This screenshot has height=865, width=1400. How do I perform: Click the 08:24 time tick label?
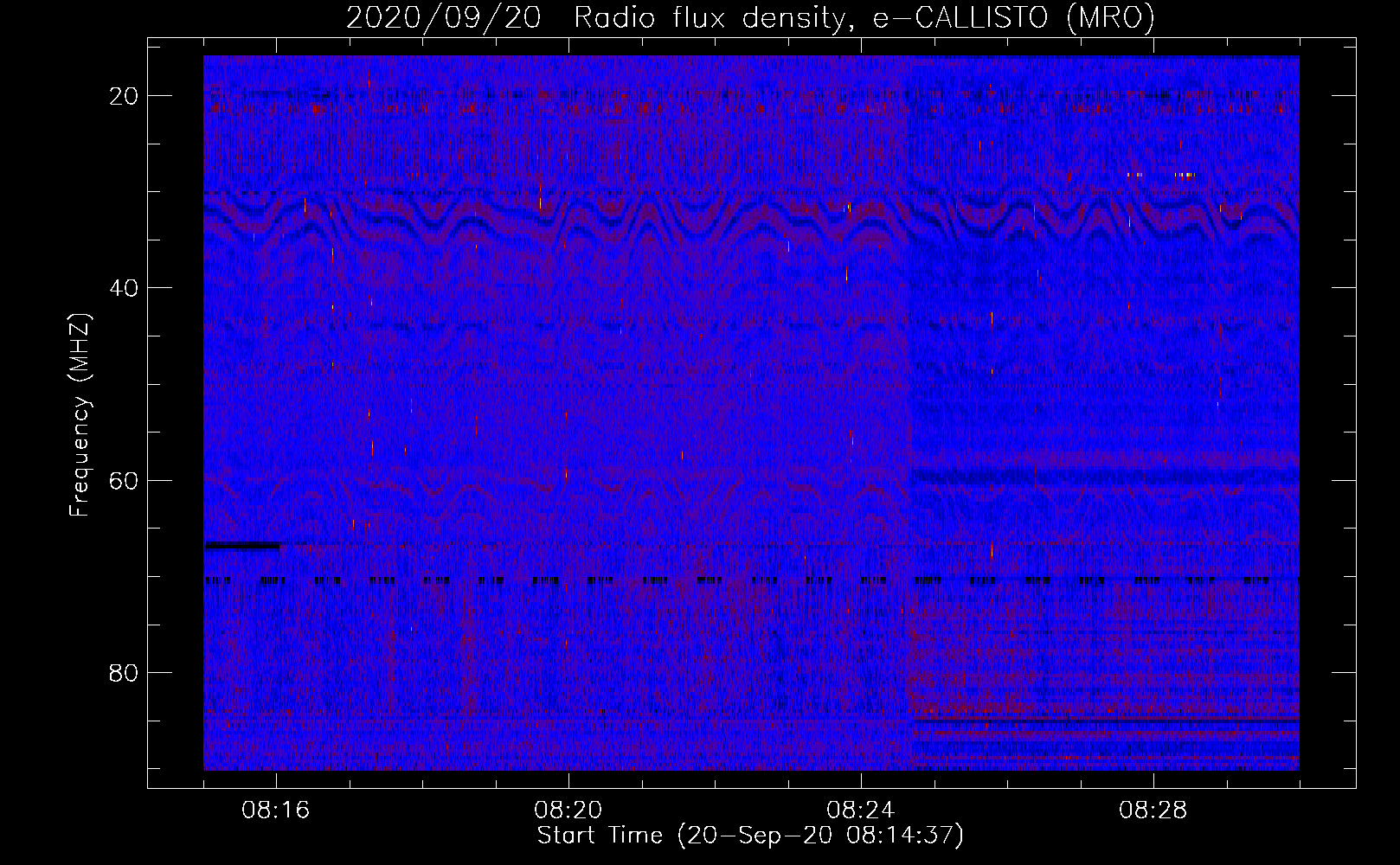point(861,811)
